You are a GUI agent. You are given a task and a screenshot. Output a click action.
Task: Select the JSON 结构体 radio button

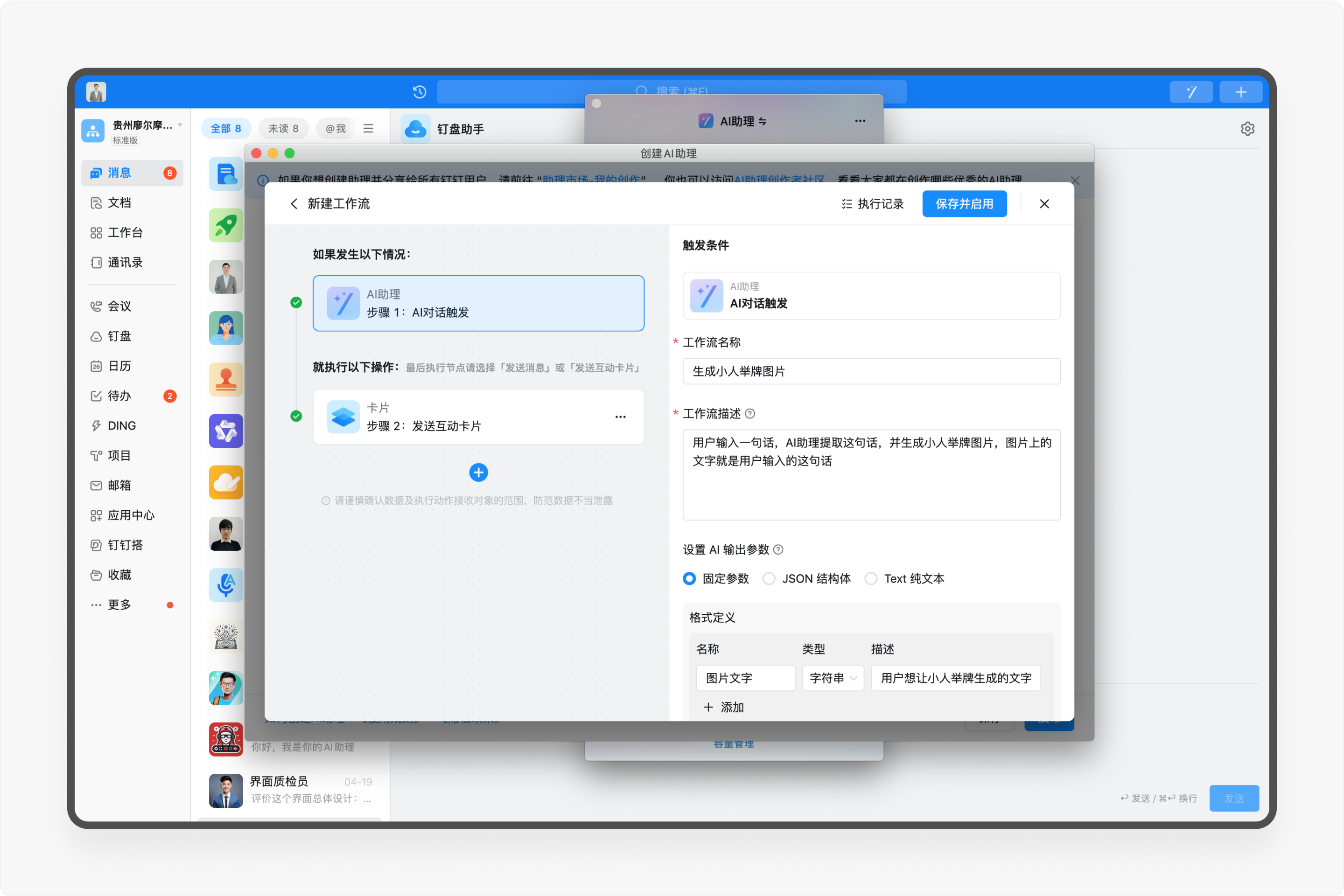tap(769, 578)
